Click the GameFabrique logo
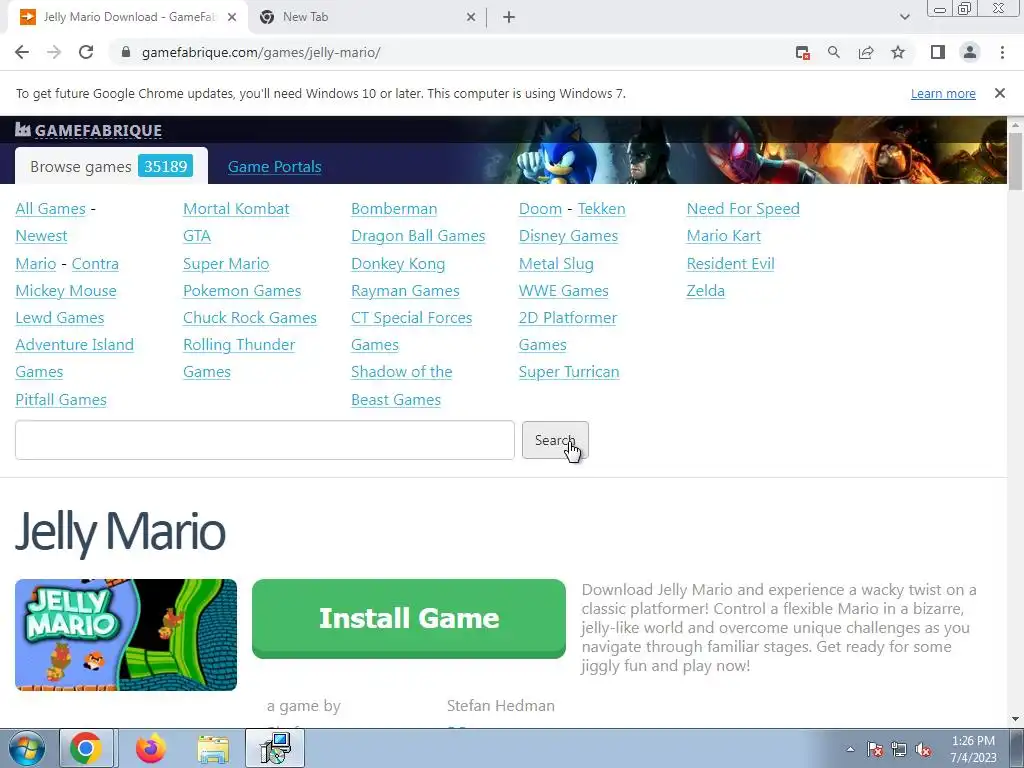Screen dimensions: 1024x768 [x=88, y=131]
